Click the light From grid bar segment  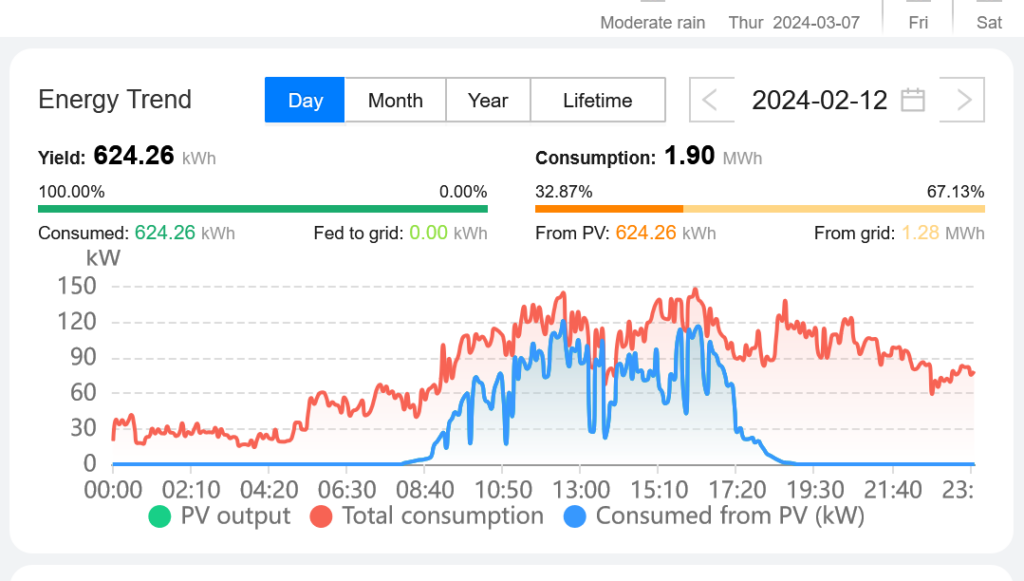pyautogui.click(x=834, y=209)
